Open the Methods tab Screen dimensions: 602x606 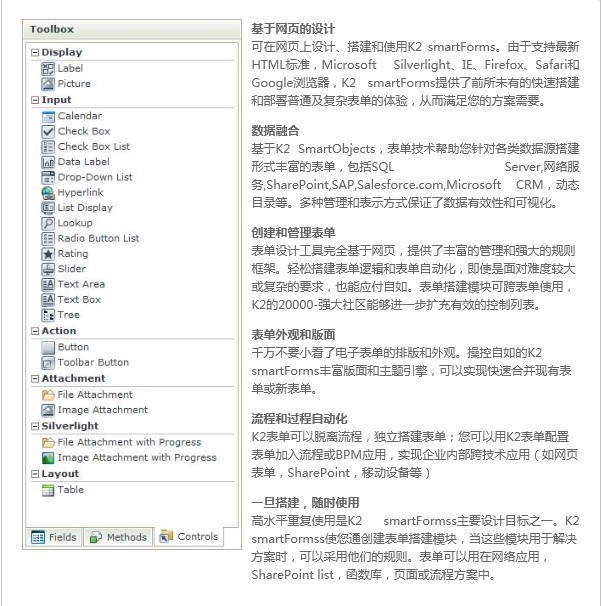[x=118, y=537]
